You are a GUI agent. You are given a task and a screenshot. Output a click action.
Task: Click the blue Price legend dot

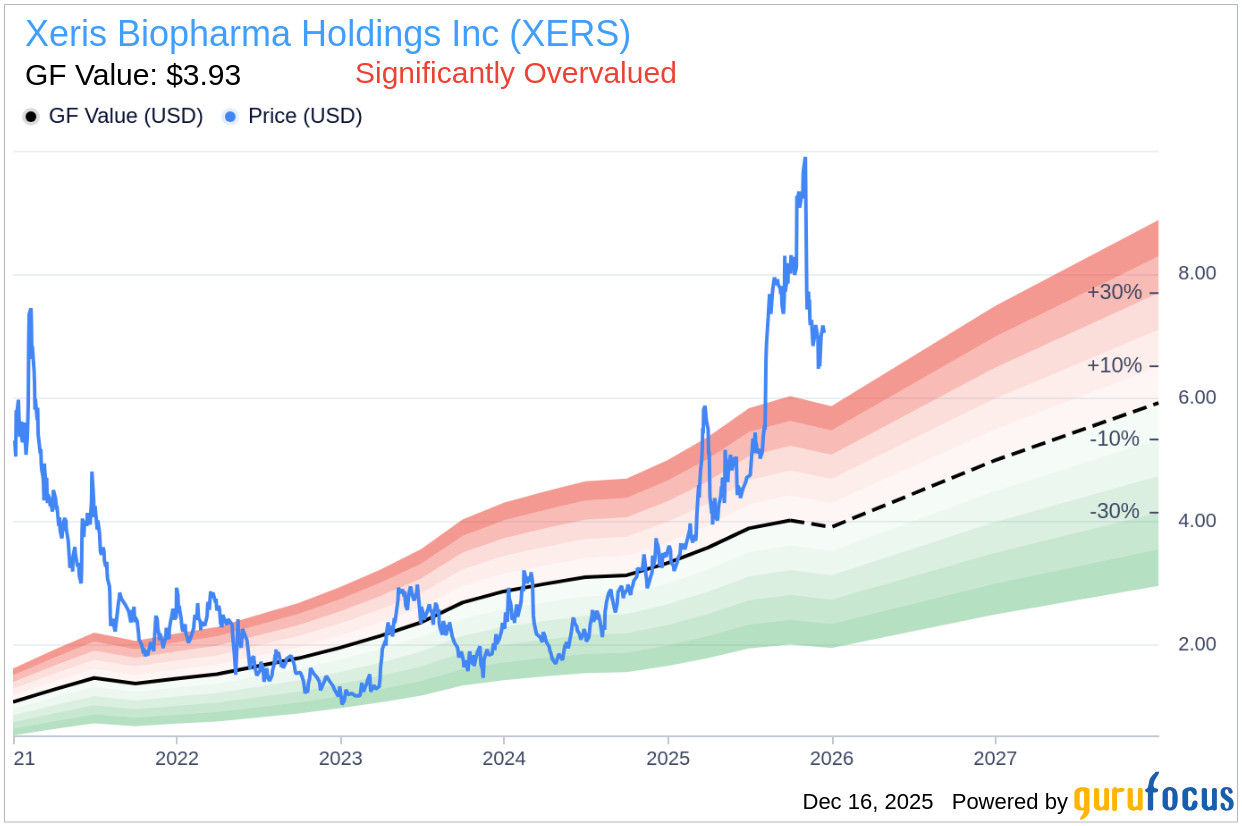click(231, 117)
